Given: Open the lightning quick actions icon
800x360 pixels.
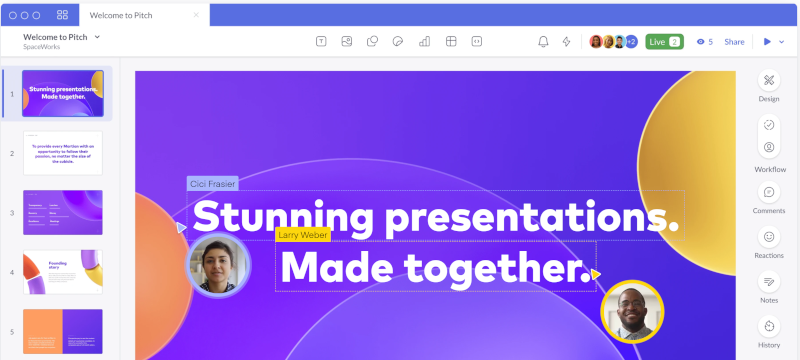Looking at the screenshot, I should point(566,42).
